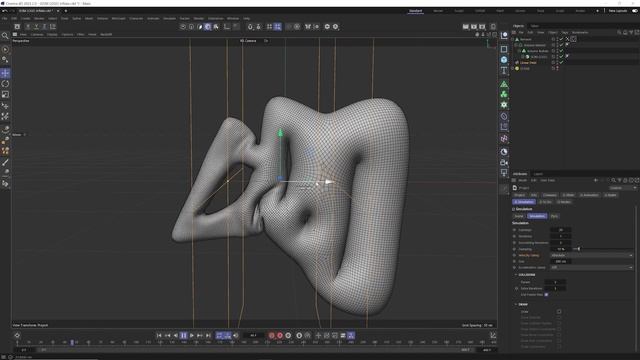The width and height of the screenshot is (640, 360).
Task: Click the highlighted mode icon in center toolbar
Action: (x=208, y=27)
